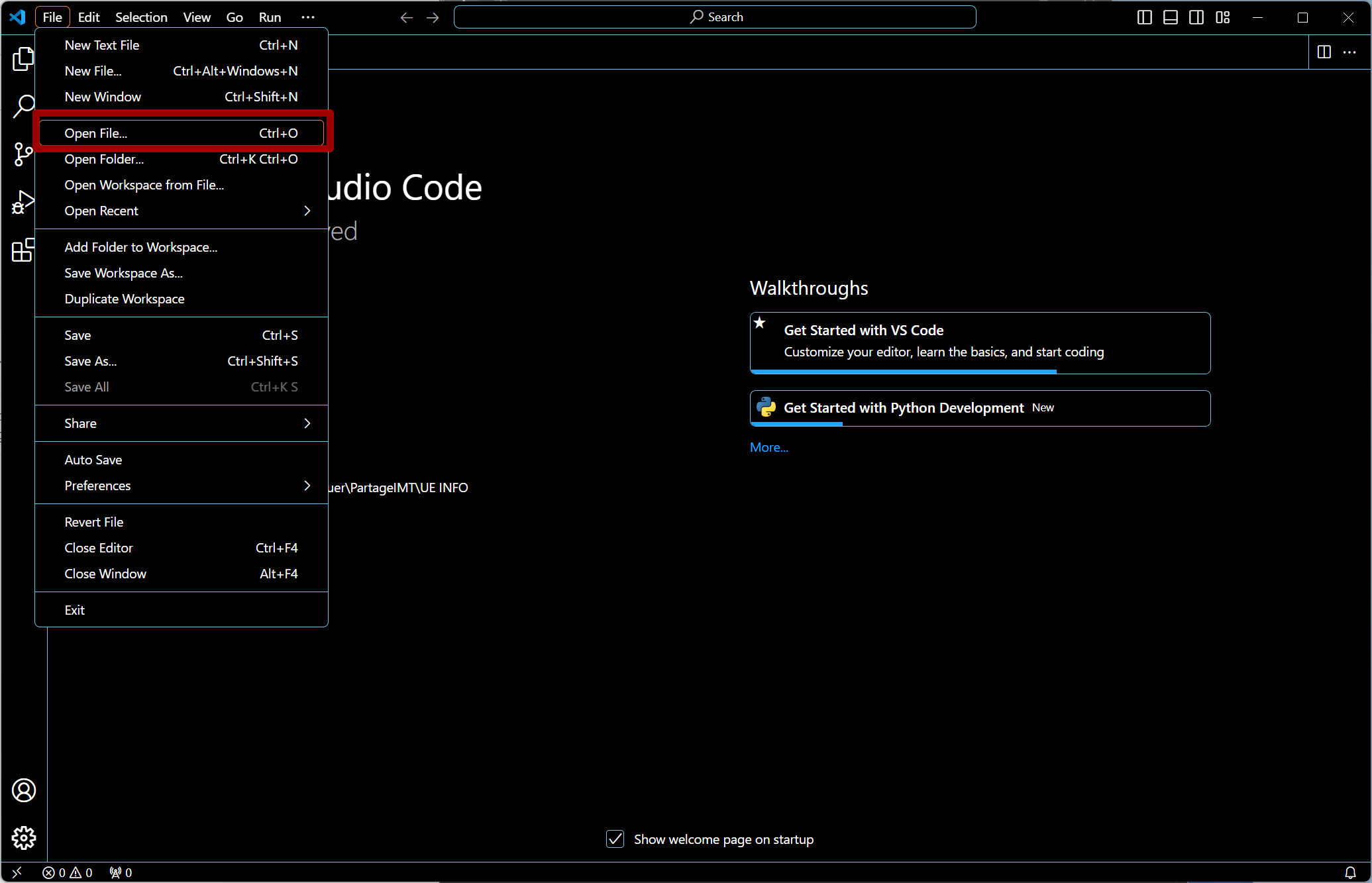Open the Source Control view
This screenshot has width=1372, height=883.
click(23, 154)
